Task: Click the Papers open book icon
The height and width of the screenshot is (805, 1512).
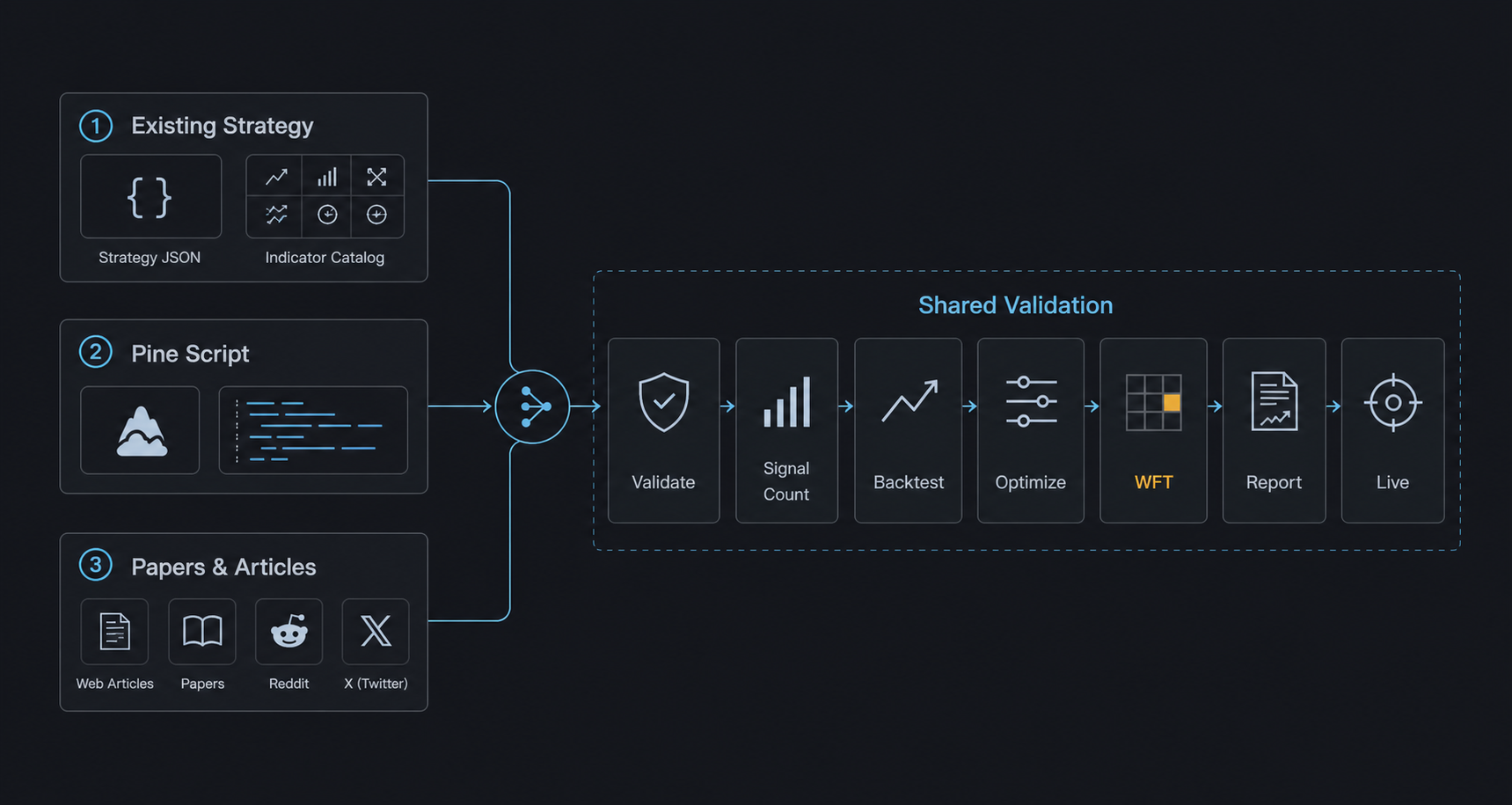Action: click(202, 632)
